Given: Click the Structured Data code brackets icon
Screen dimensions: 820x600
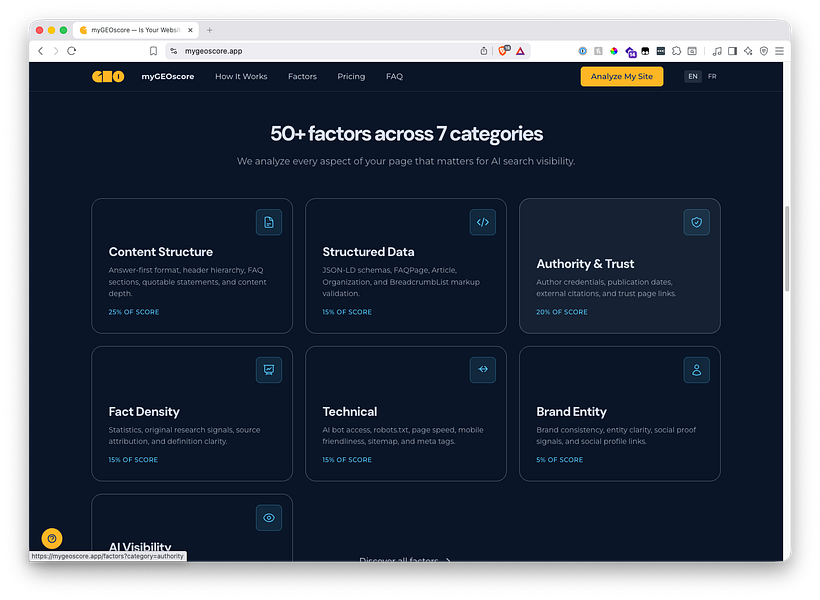Looking at the screenshot, I should (483, 222).
